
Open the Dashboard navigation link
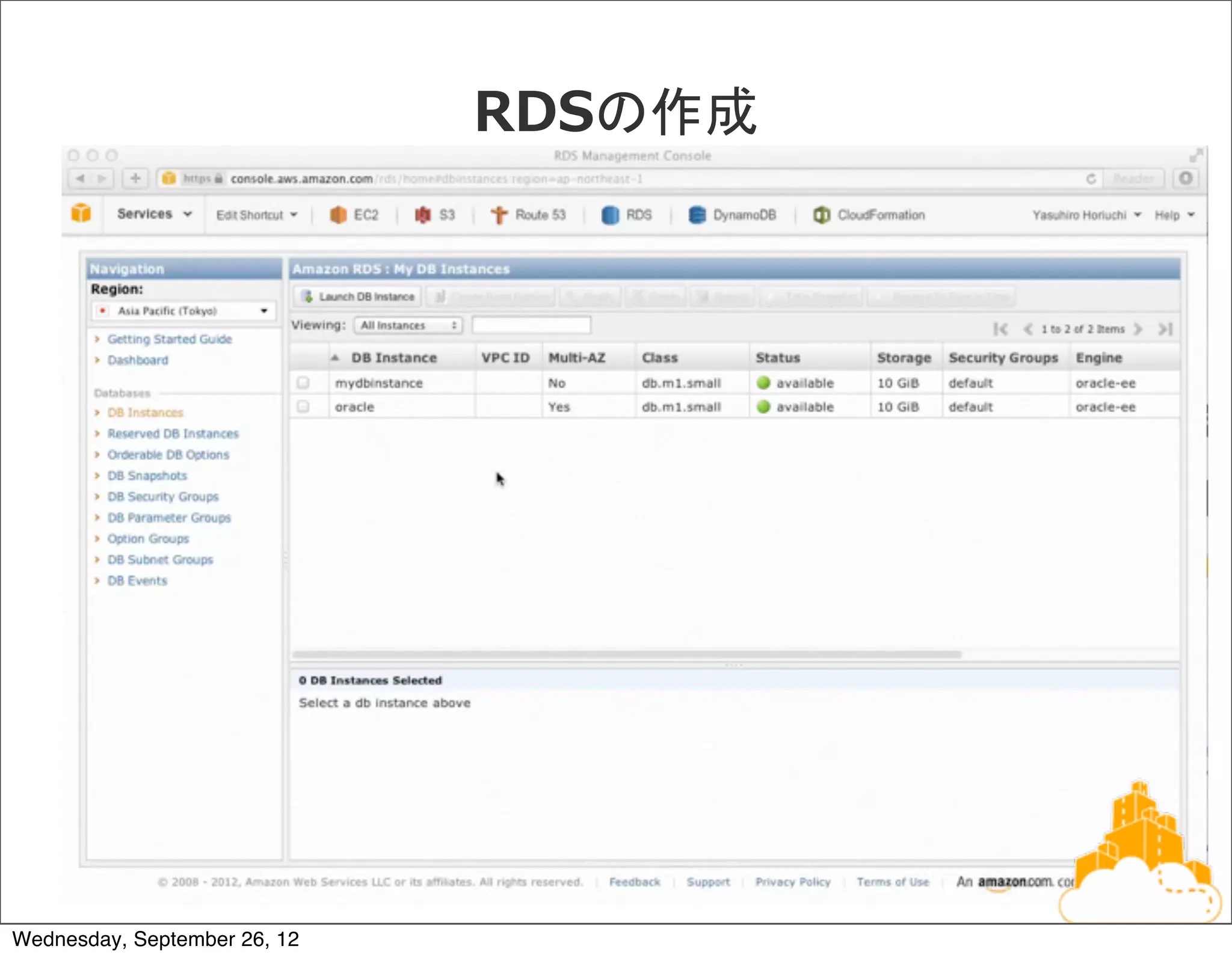click(x=138, y=360)
